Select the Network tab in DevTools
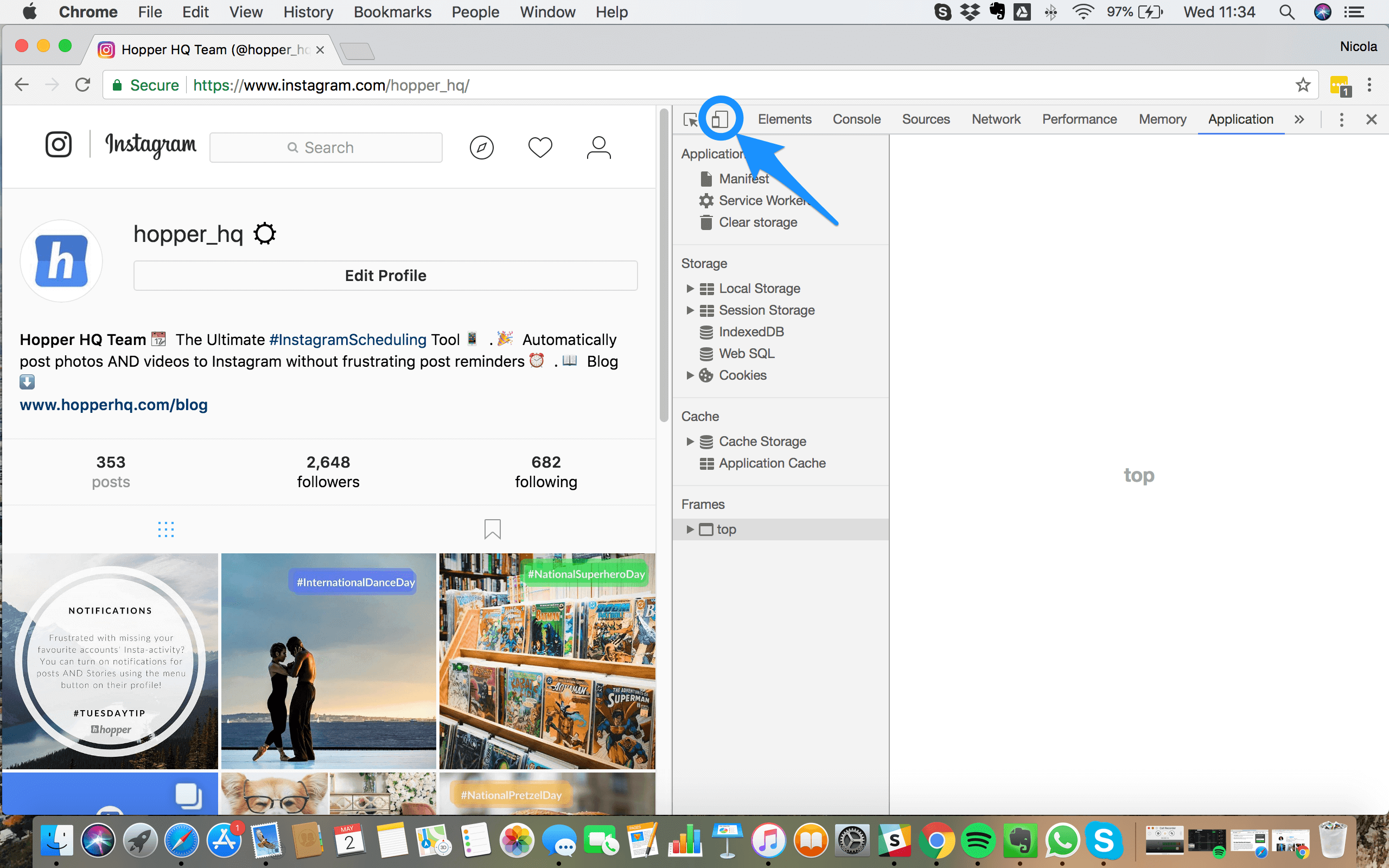The height and width of the screenshot is (868, 1389). pyautogui.click(x=997, y=118)
